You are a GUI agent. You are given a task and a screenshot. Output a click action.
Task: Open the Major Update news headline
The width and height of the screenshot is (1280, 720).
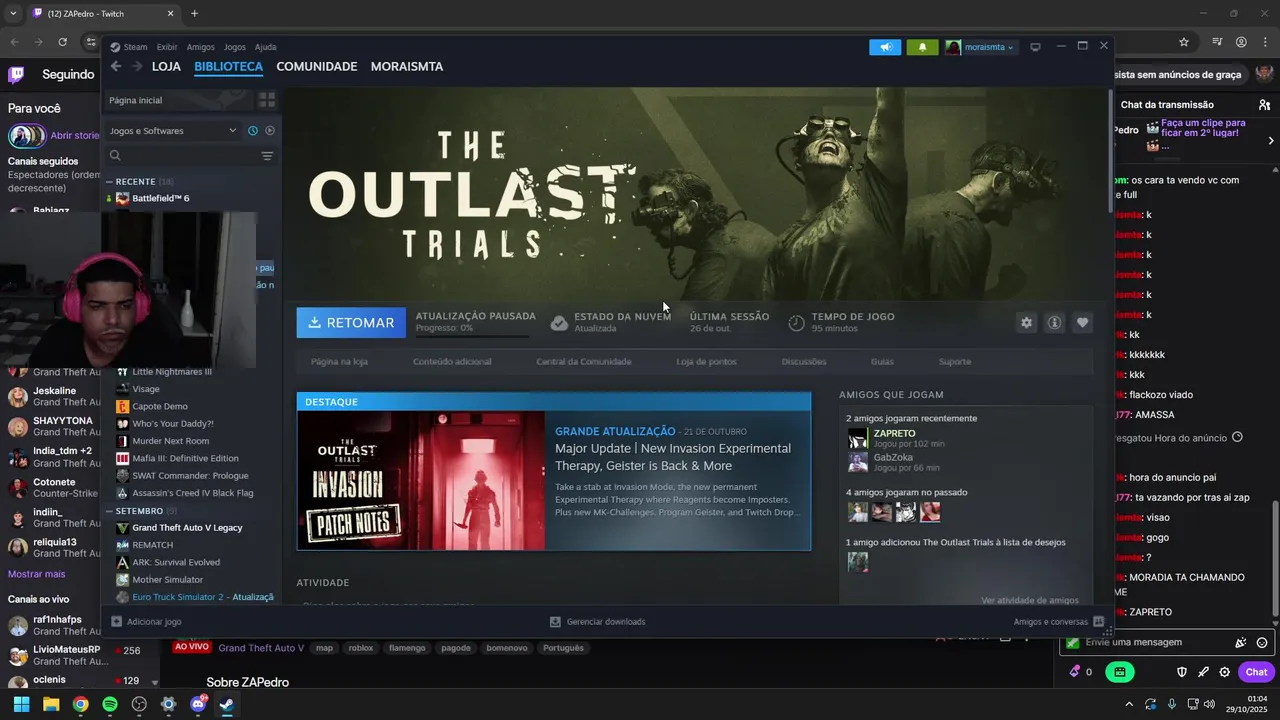pyautogui.click(x=673, y=457)
